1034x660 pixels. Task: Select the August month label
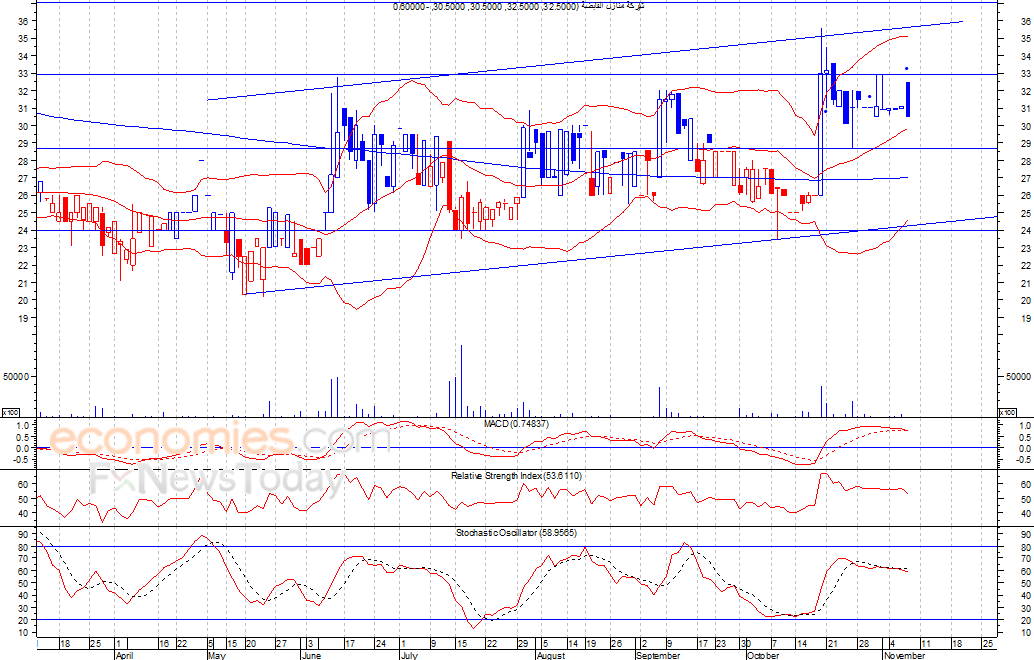(x=551, y=655)
